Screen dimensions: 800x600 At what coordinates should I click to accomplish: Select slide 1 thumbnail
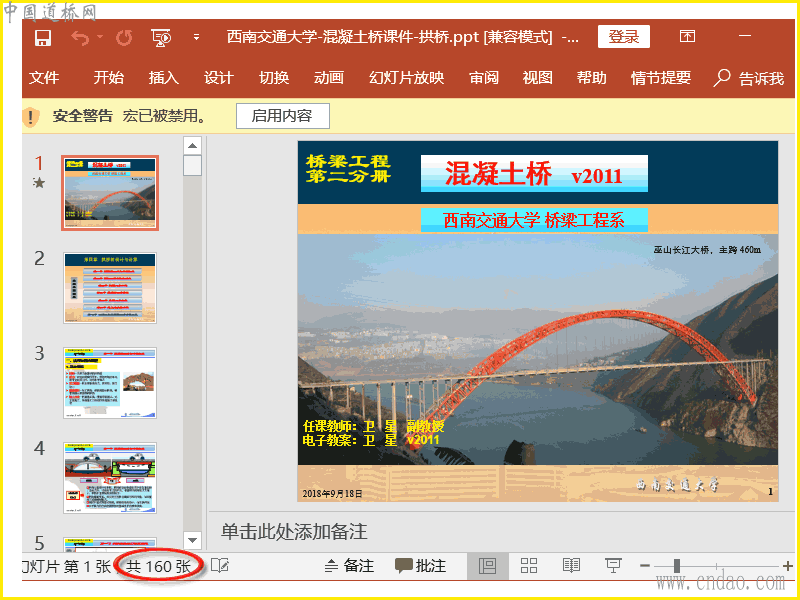[x=110, y=193]
